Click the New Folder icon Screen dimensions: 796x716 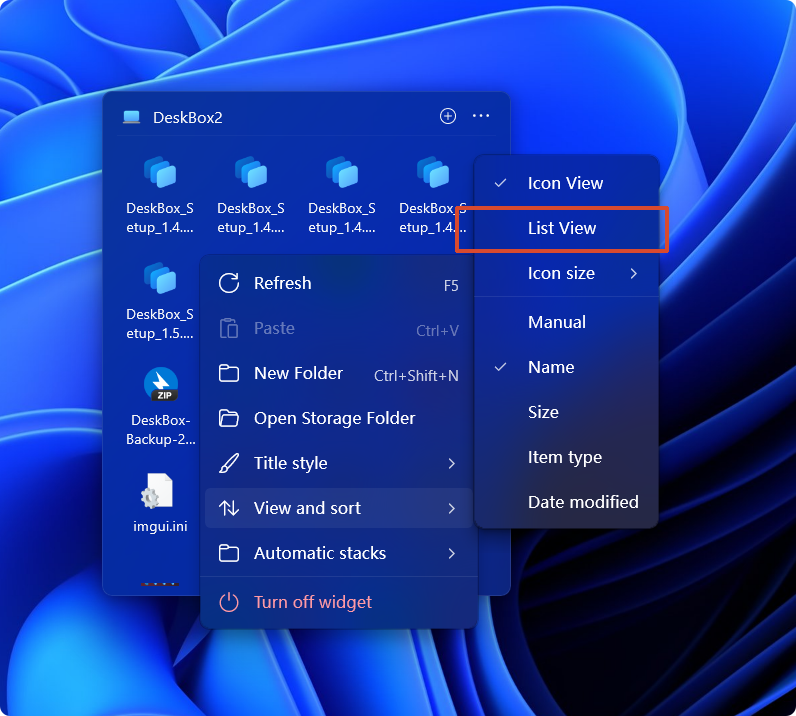[x=229, y=373]
